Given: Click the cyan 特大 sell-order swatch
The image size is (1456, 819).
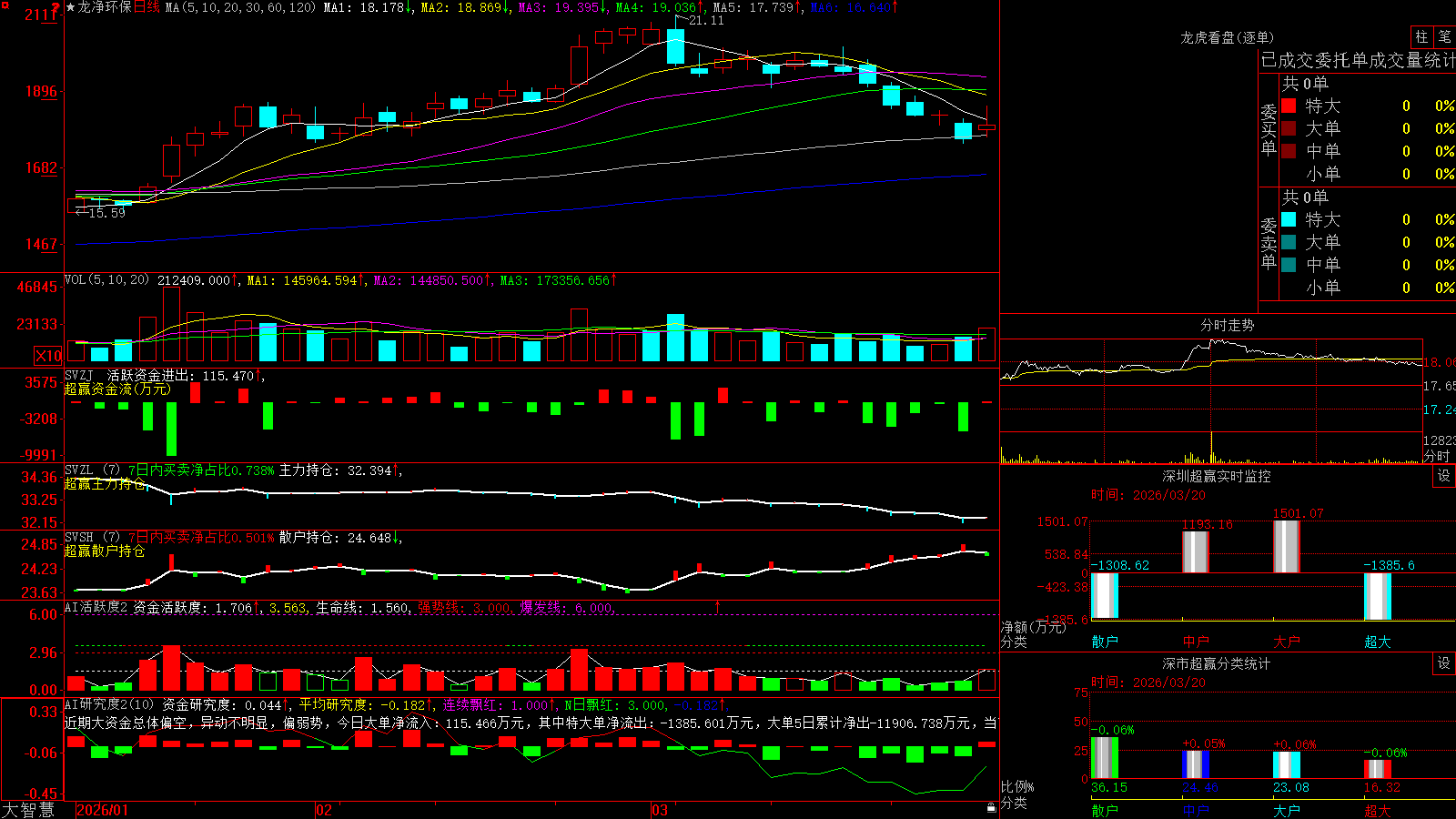Looking at the screenshot, I should (x=1289, y=219).
